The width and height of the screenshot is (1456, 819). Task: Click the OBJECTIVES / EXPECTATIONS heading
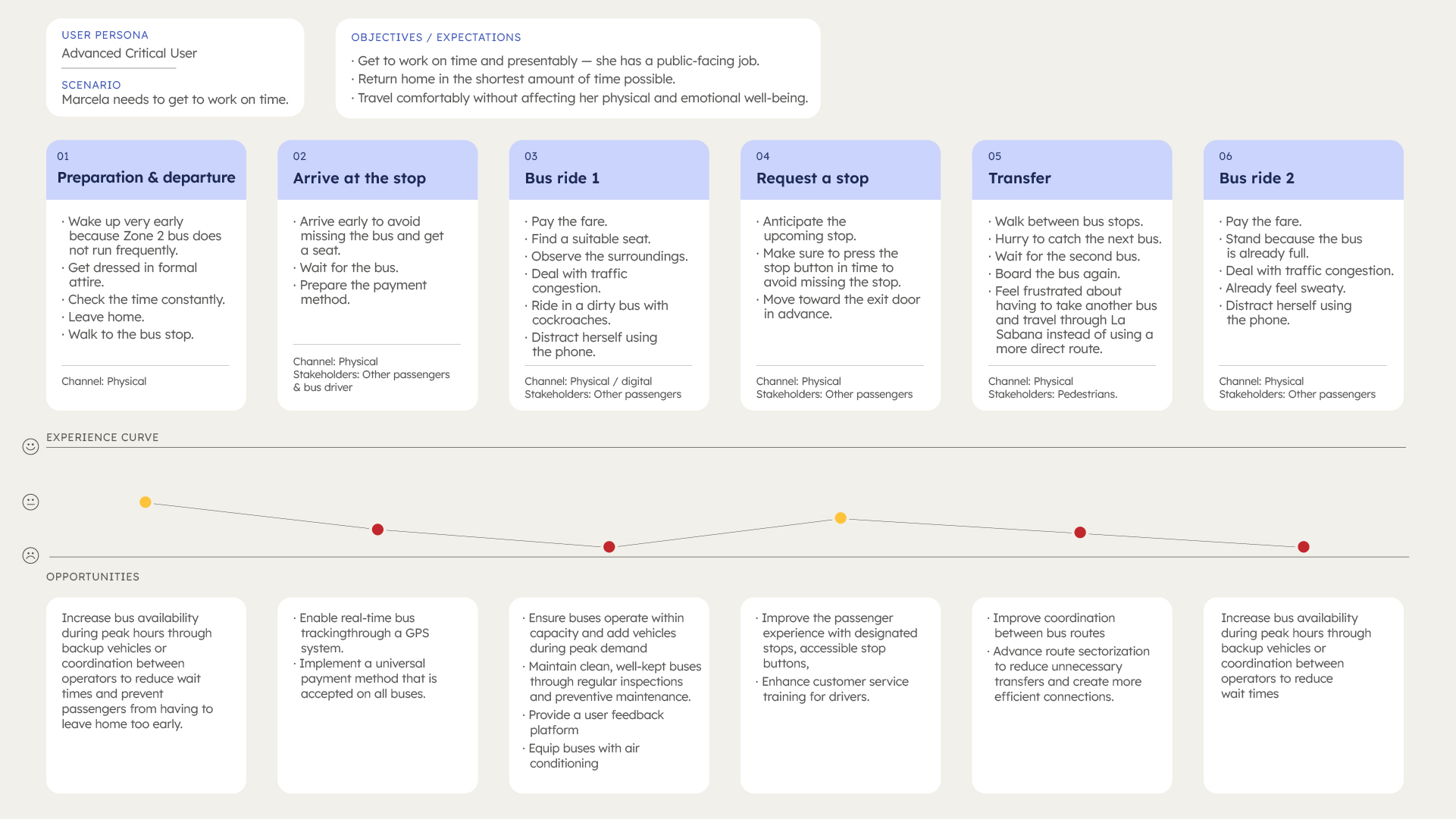click(436, 37)
